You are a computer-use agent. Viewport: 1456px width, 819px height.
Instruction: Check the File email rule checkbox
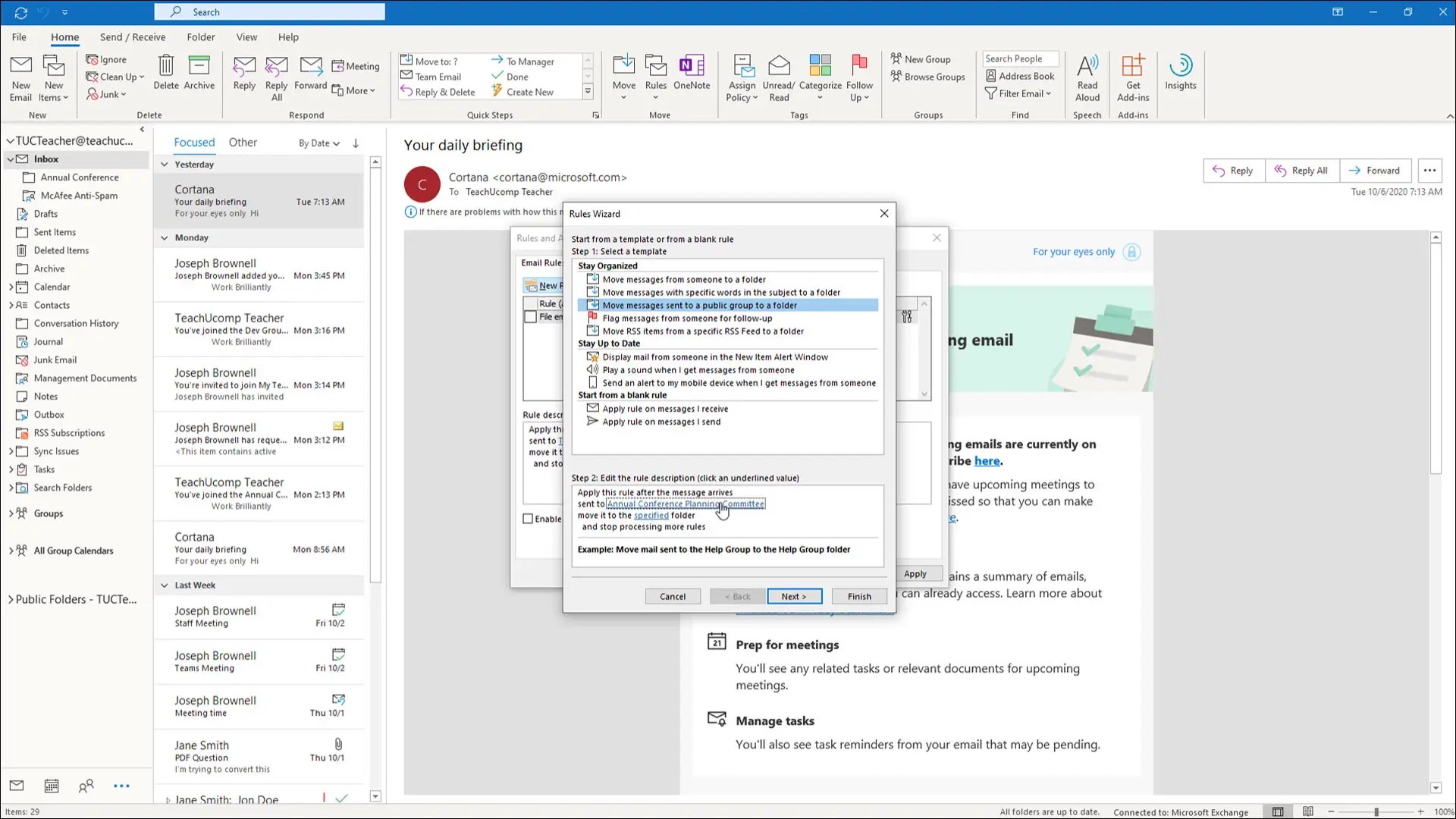531,317
